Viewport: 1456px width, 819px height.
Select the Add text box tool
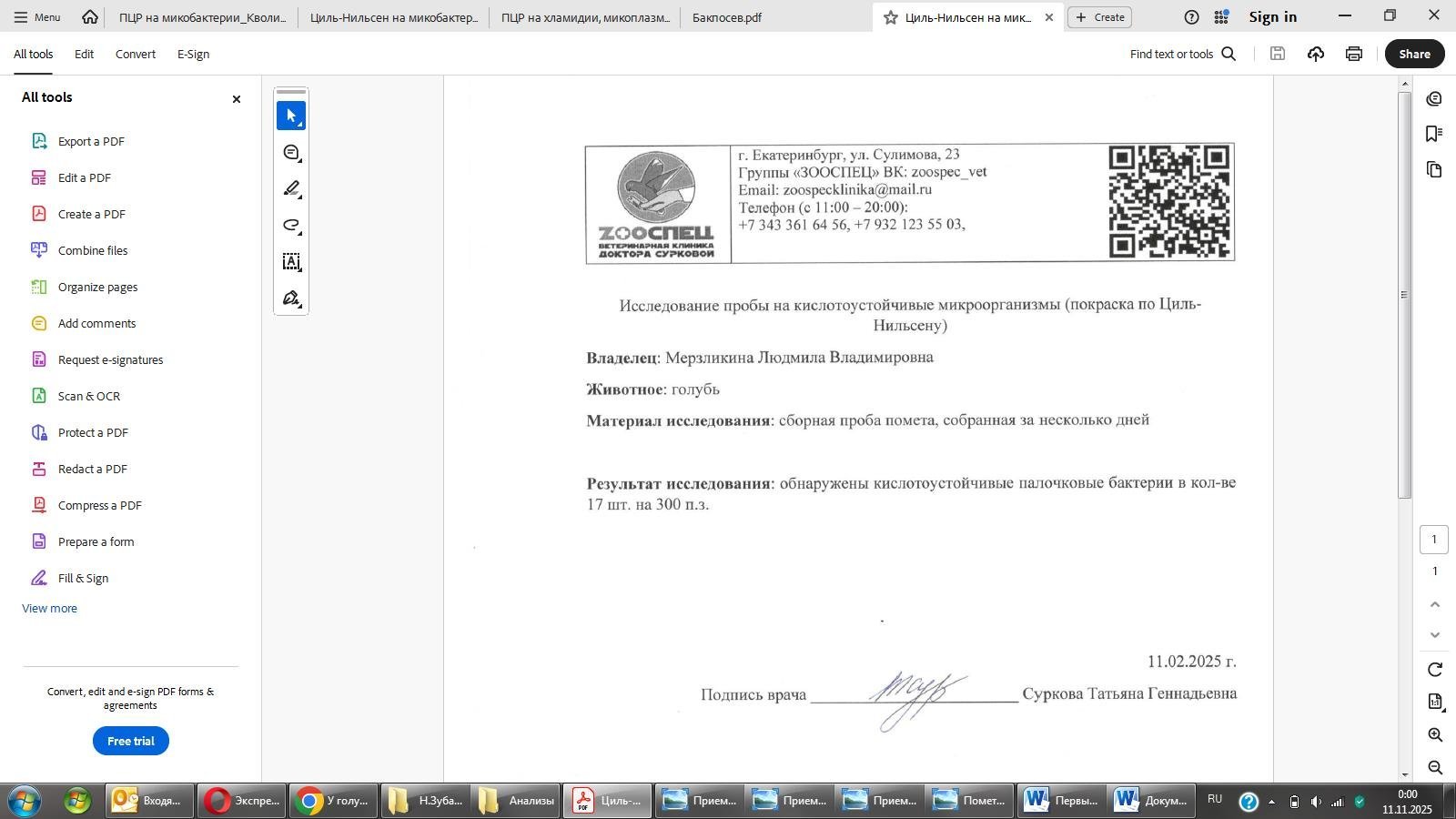pos(291,262)
